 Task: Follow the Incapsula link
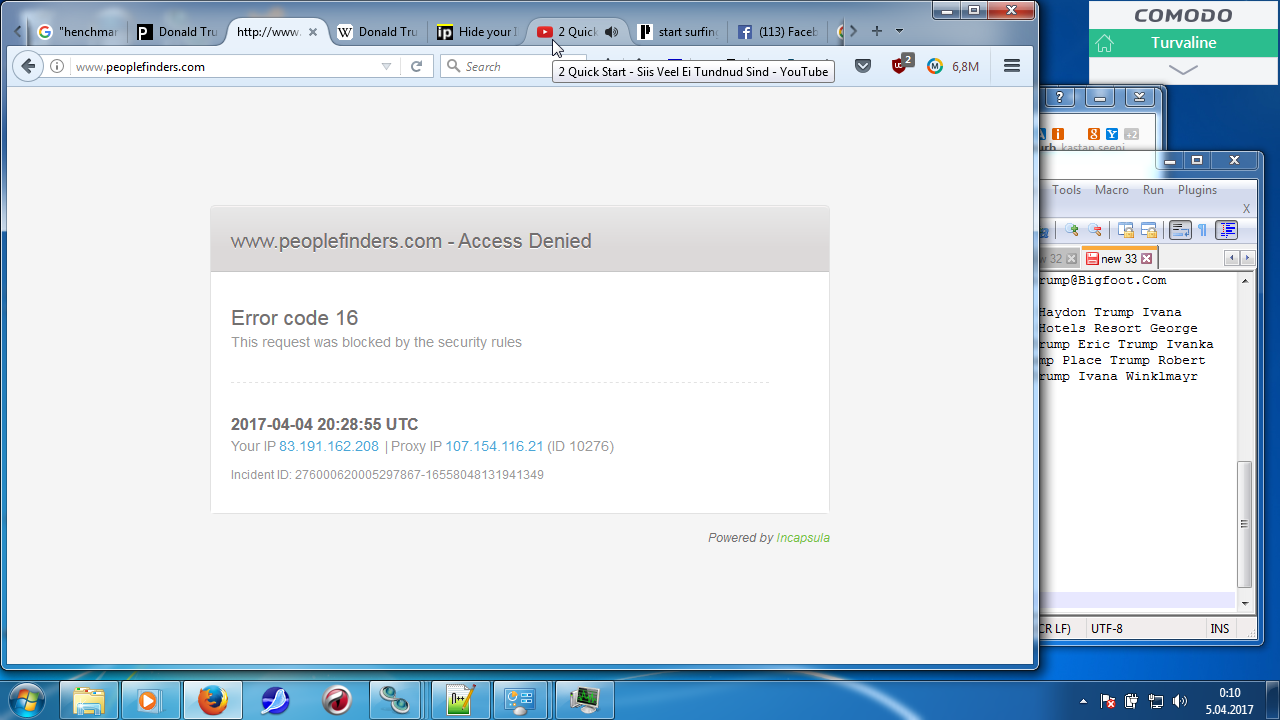click(x=803, y=538)
